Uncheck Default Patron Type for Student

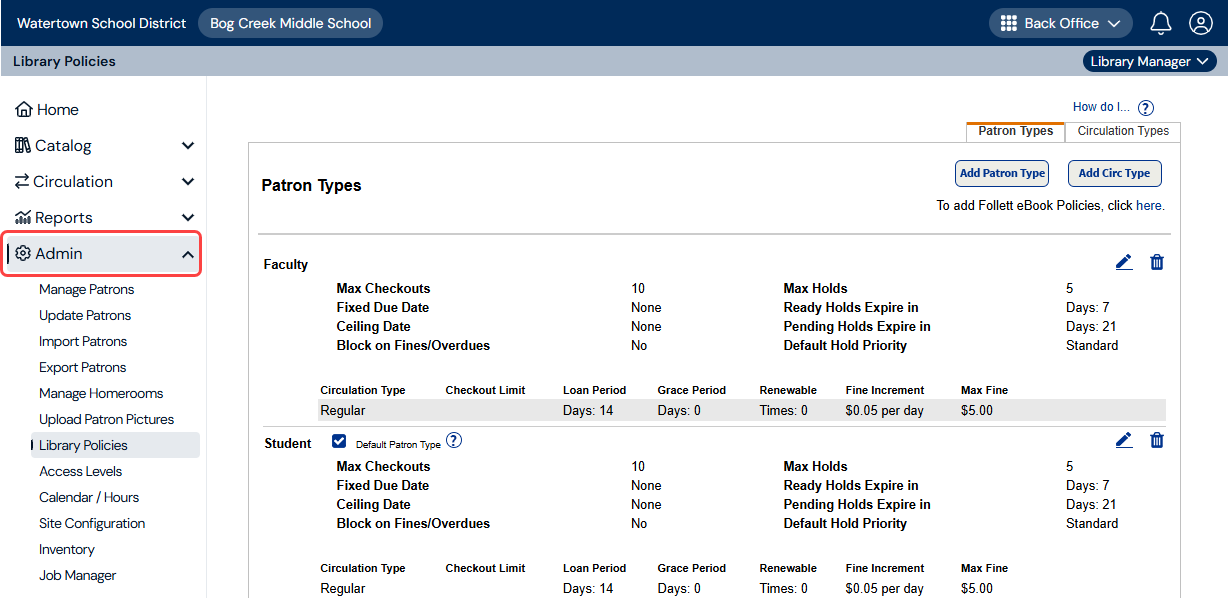(339, 440)
